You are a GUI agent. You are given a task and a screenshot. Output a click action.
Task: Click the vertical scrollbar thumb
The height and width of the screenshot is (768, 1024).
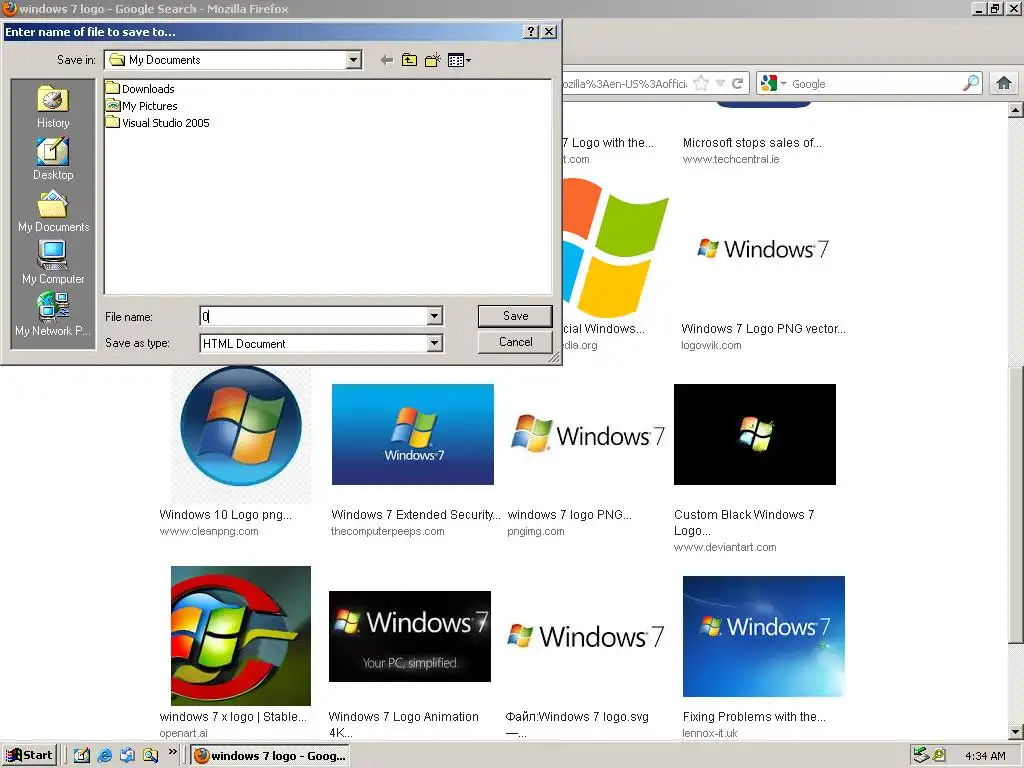[x=1016, y=505]
